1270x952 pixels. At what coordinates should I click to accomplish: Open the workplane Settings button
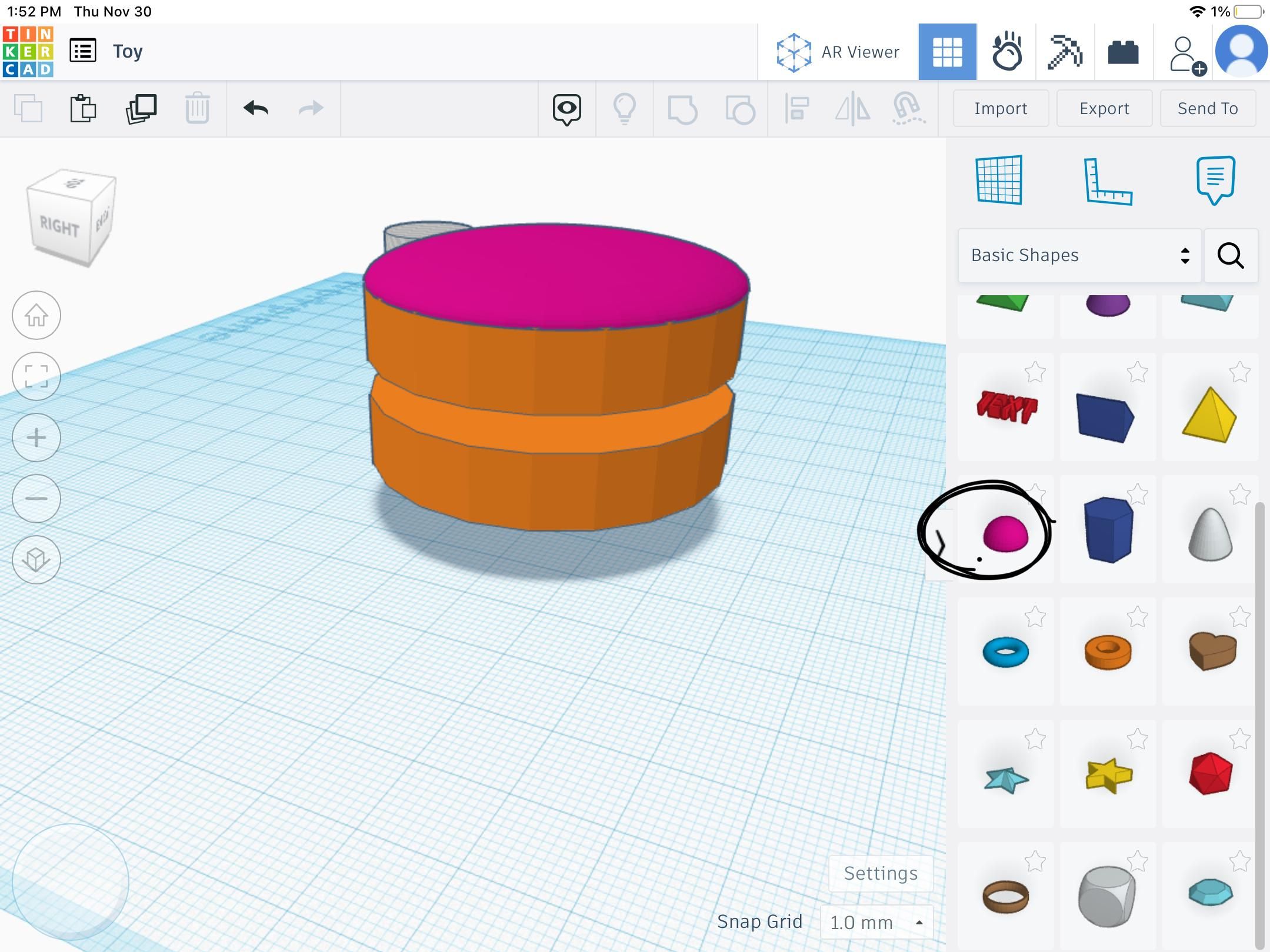881,873
